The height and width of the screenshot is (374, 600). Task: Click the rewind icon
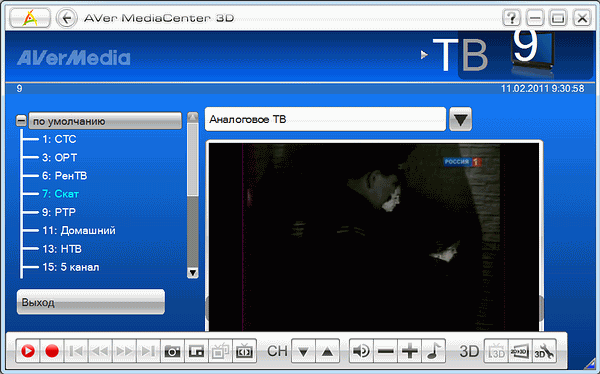coord(100,351)
